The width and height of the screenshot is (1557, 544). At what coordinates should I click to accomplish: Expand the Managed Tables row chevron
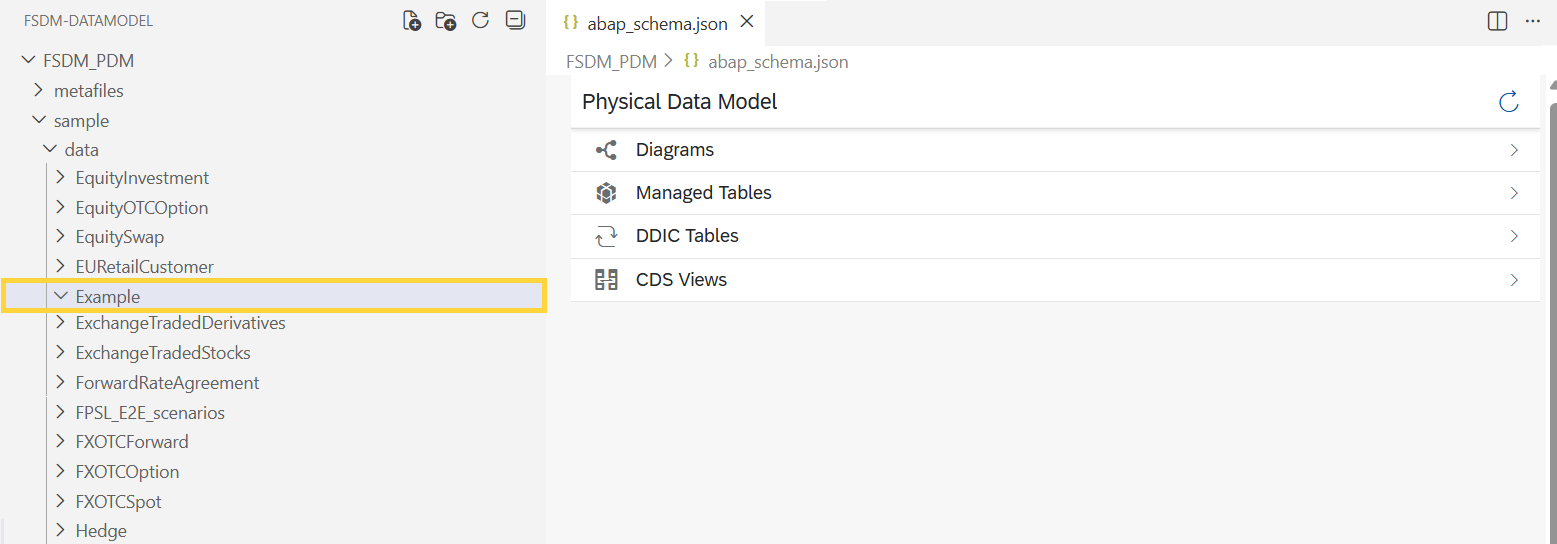click(1514, 193)
